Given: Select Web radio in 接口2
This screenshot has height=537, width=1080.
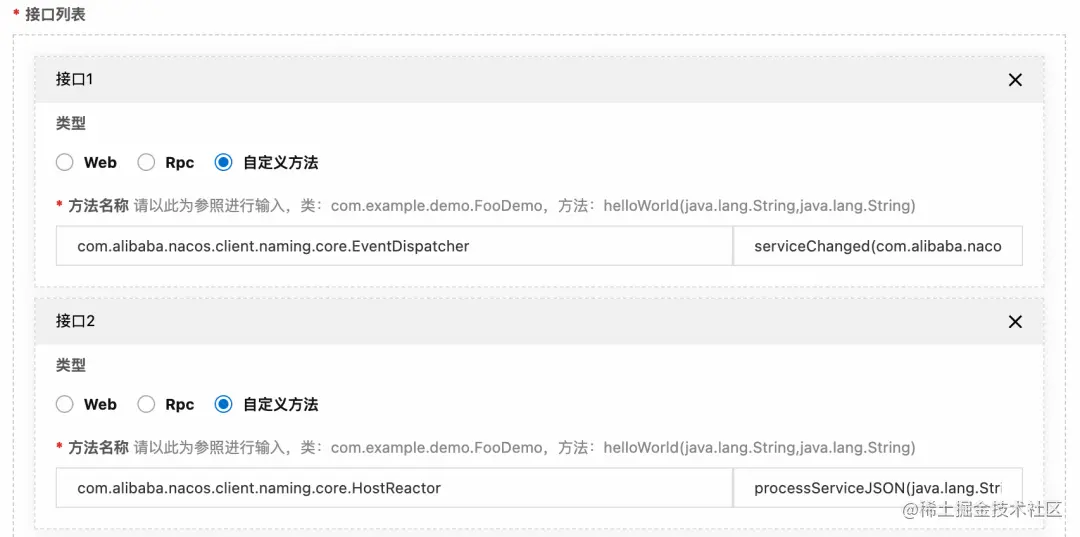Looking at the screenshot, I should point(65,404).
